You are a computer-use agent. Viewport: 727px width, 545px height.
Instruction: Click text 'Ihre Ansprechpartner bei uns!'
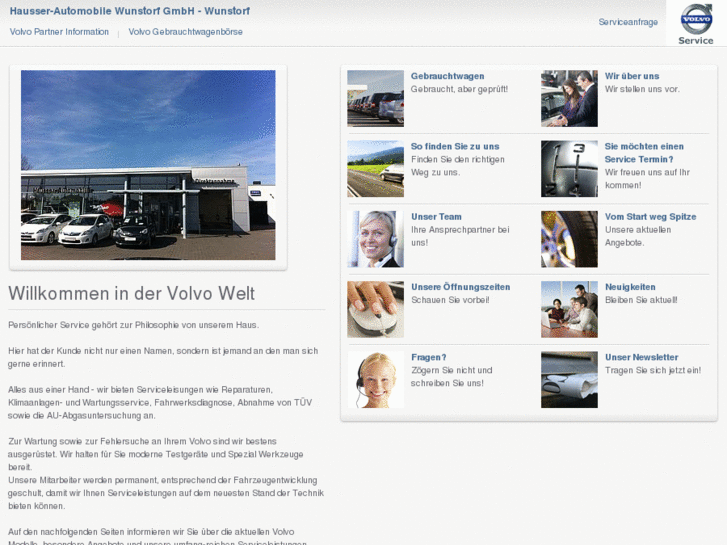[460, 236]
